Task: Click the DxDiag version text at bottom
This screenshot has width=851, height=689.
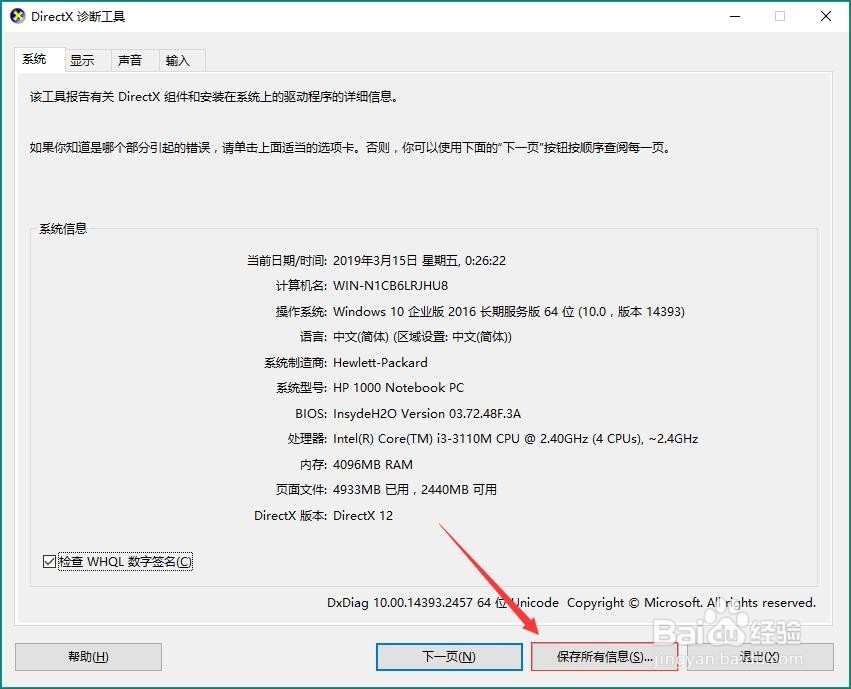Action: [449, 603]
